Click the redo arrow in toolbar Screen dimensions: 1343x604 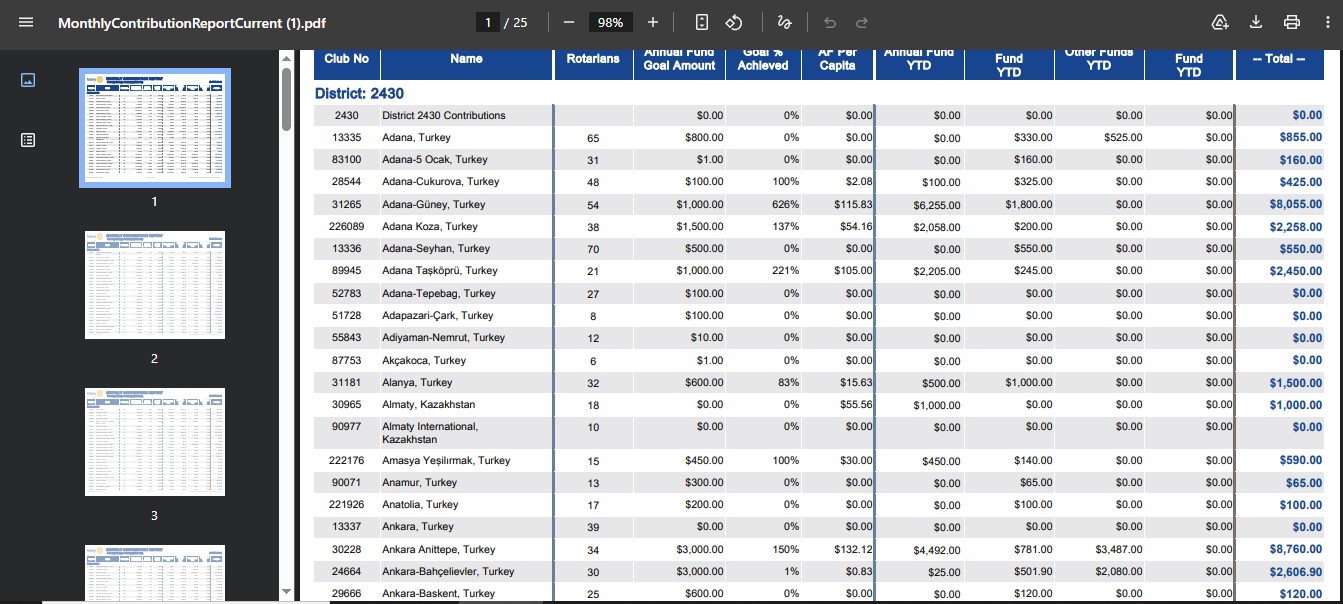pyautogui.click(x=862, y=22)
